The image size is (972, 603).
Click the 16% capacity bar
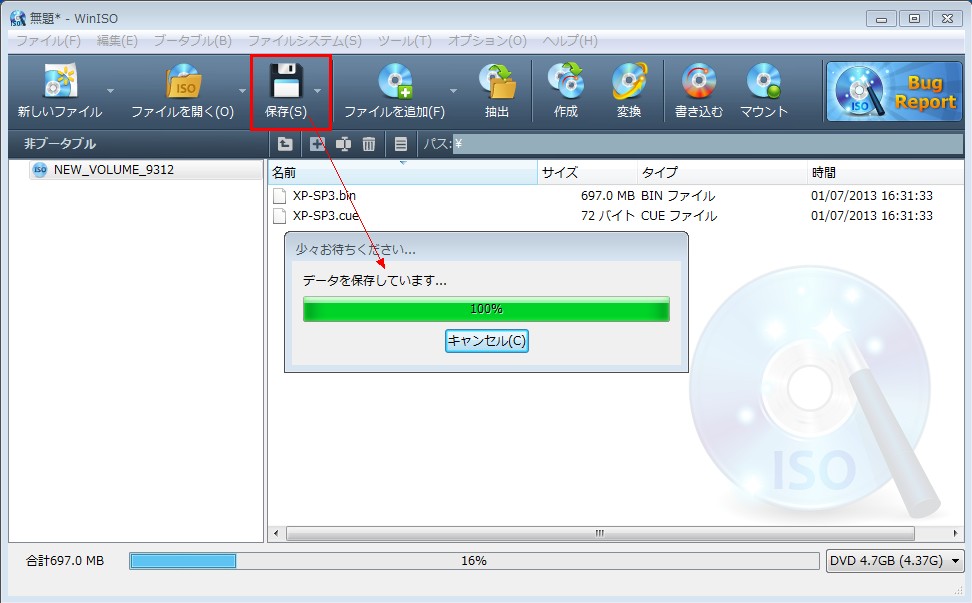coord(474,561)
